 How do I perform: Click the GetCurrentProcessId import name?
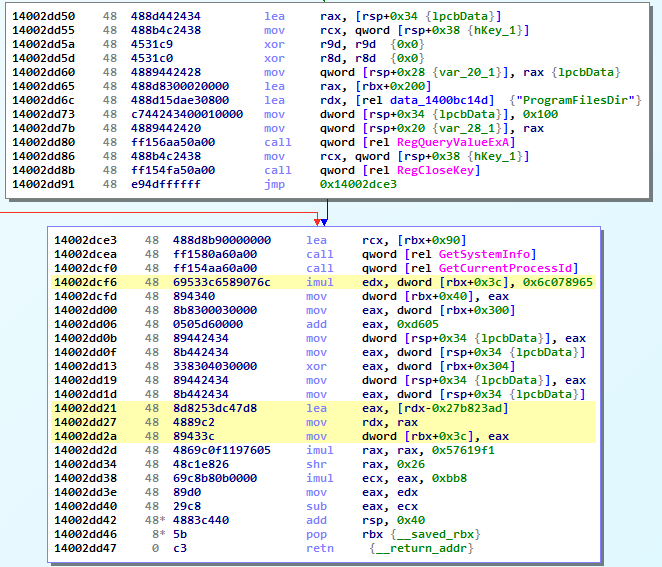[x=505, y=268]
